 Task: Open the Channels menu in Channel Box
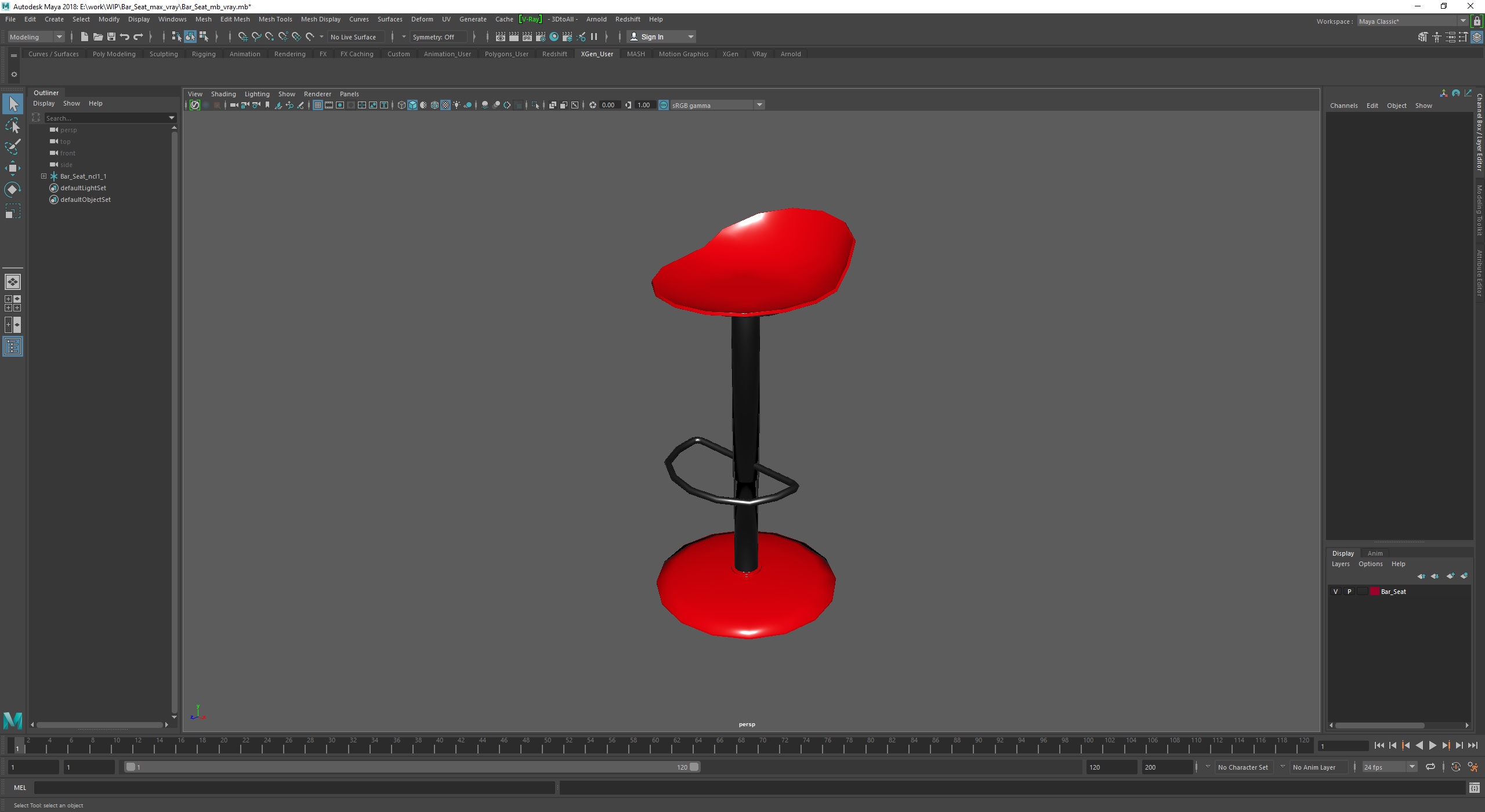tap(1343, 106)
